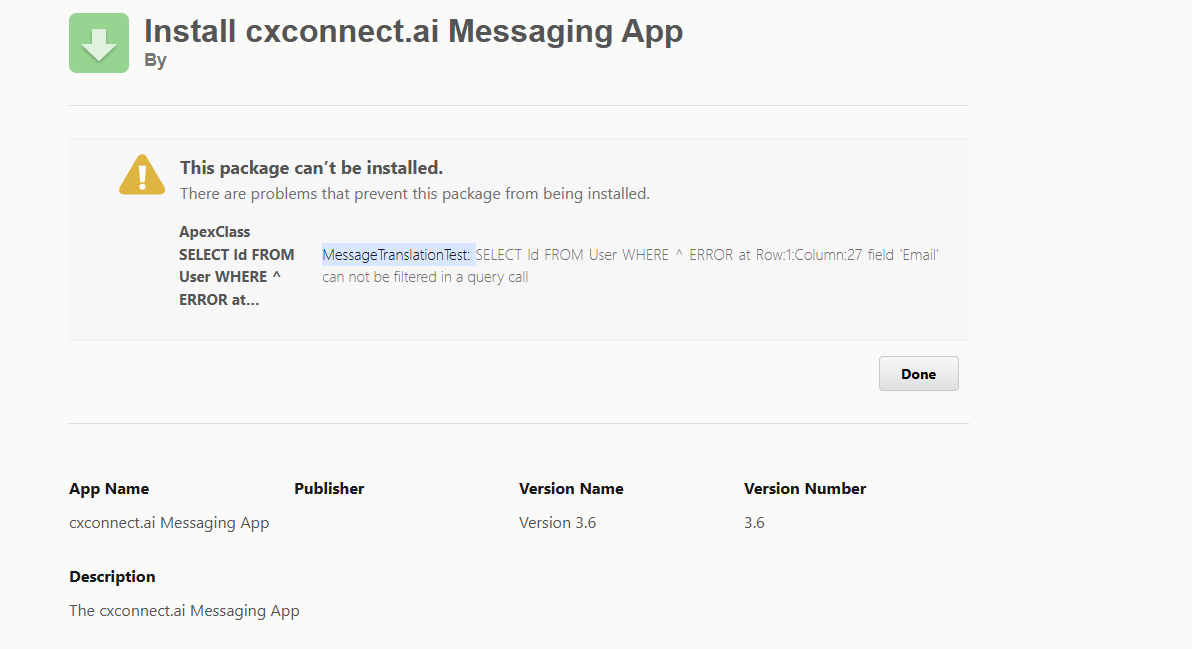1192x649 pixels.
Task: Select the highlighted MessageTranslationTest text
Action: coord(397,255)
